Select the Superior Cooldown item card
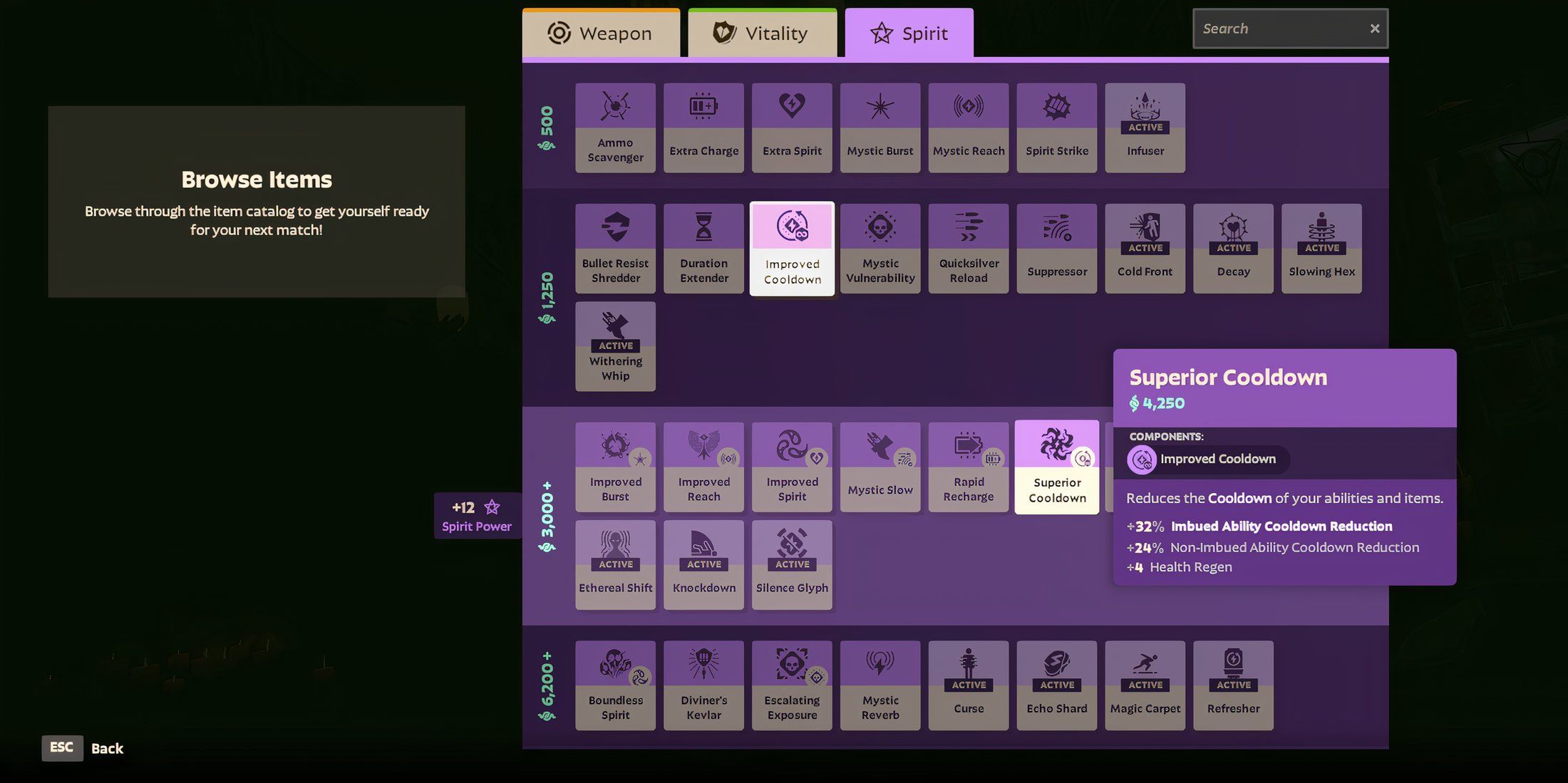Image resolution: width=1568 pixels, height=783 pixels. click(1057, 467)
